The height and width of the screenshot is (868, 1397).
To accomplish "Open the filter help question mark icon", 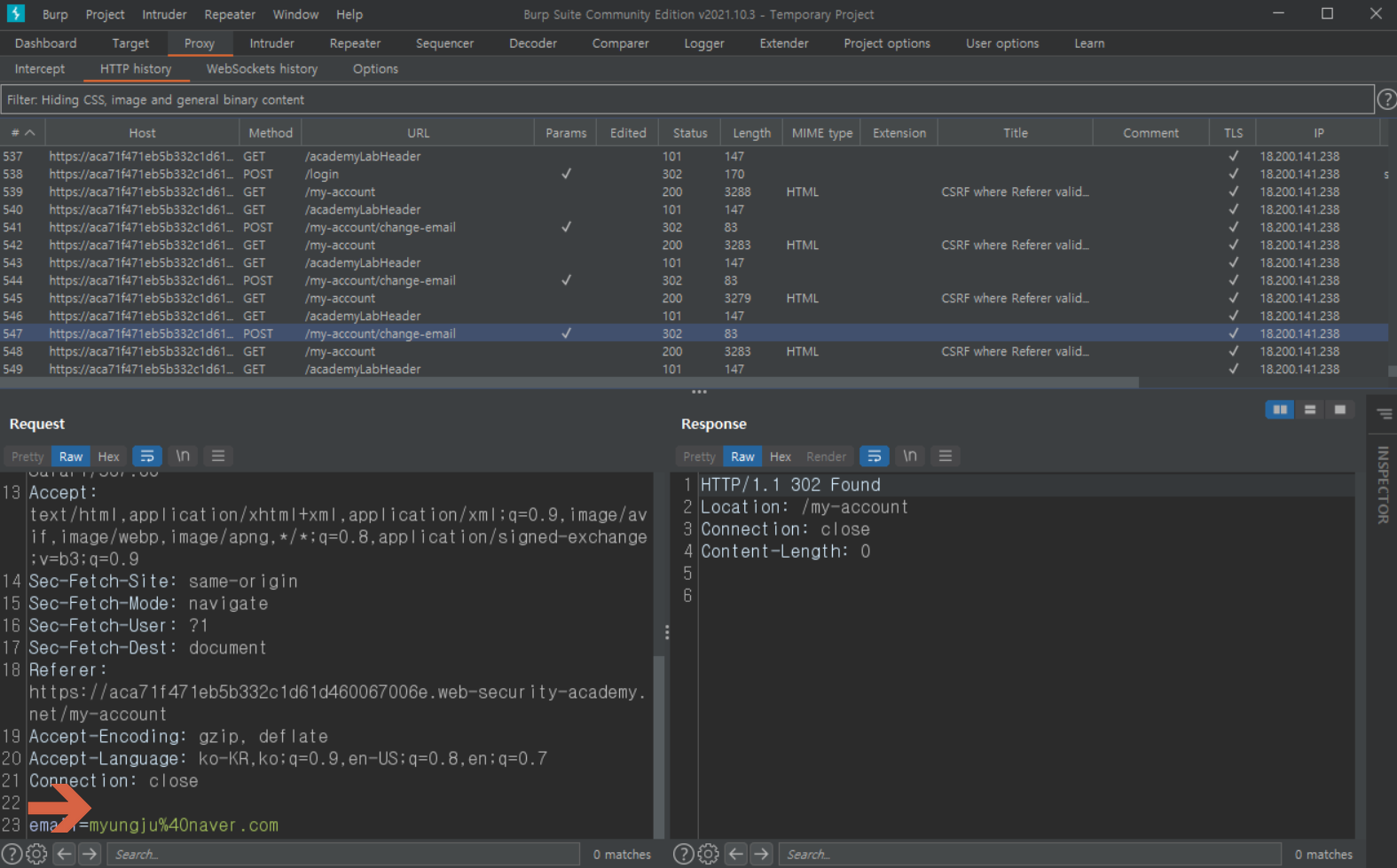I will click(1386, 100).
